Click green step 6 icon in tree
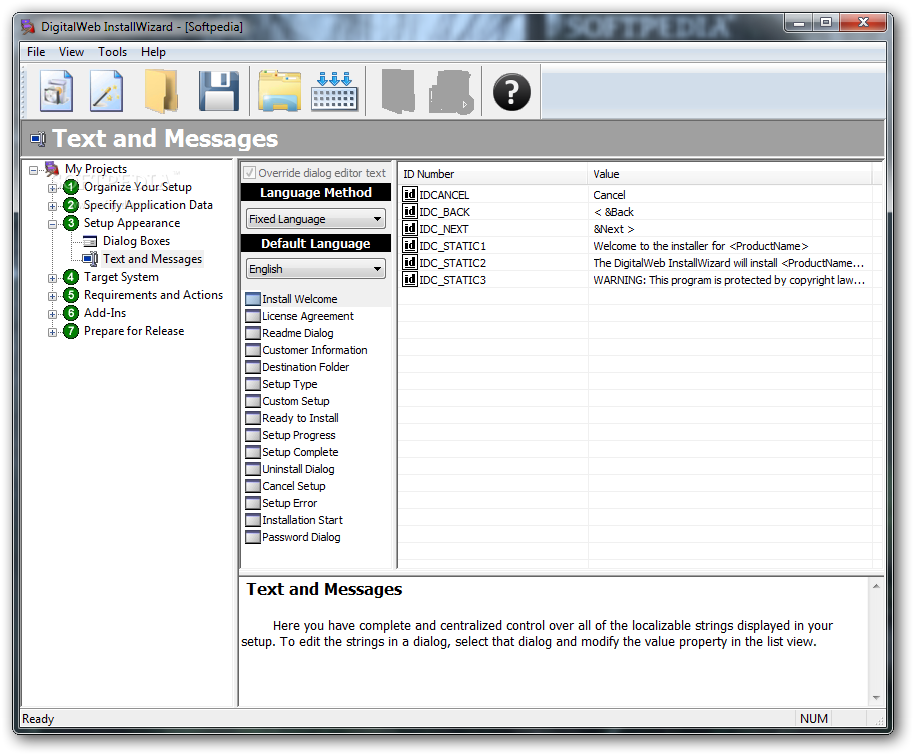The height and width of the screenshot is (755, 914). (x=71, y=313)
